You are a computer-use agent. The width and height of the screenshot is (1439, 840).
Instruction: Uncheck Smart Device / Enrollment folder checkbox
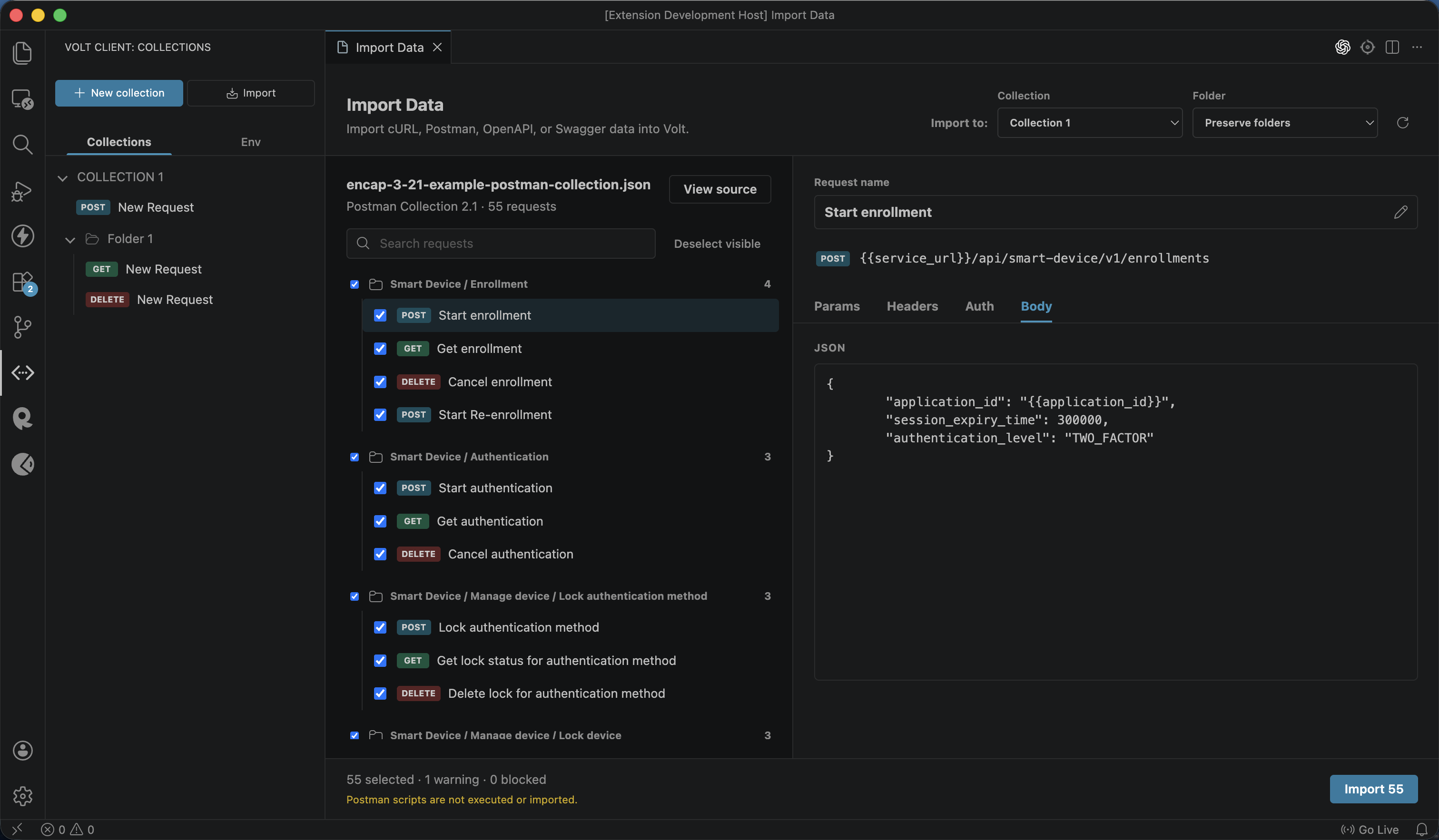pos(354,284)
